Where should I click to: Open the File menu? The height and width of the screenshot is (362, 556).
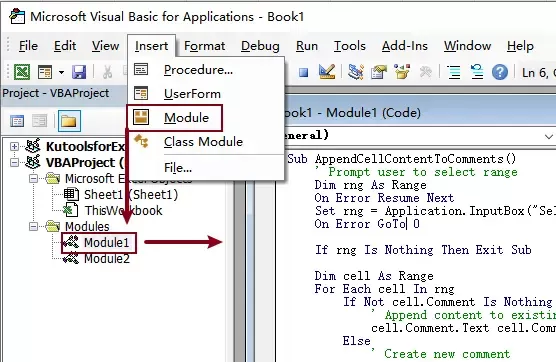tap(28, 46)
